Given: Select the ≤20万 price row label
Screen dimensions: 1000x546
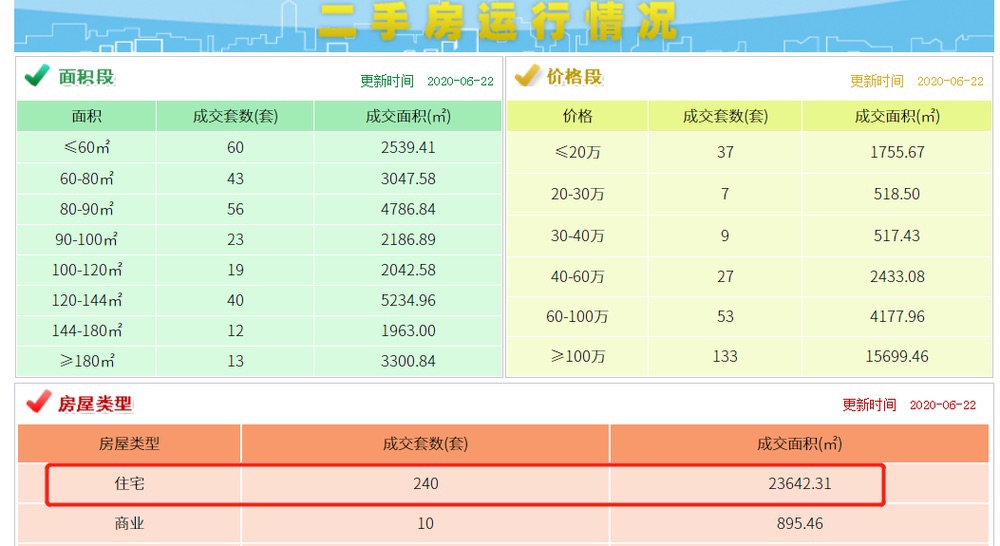Looking at the screenshot, I should 577,152.
